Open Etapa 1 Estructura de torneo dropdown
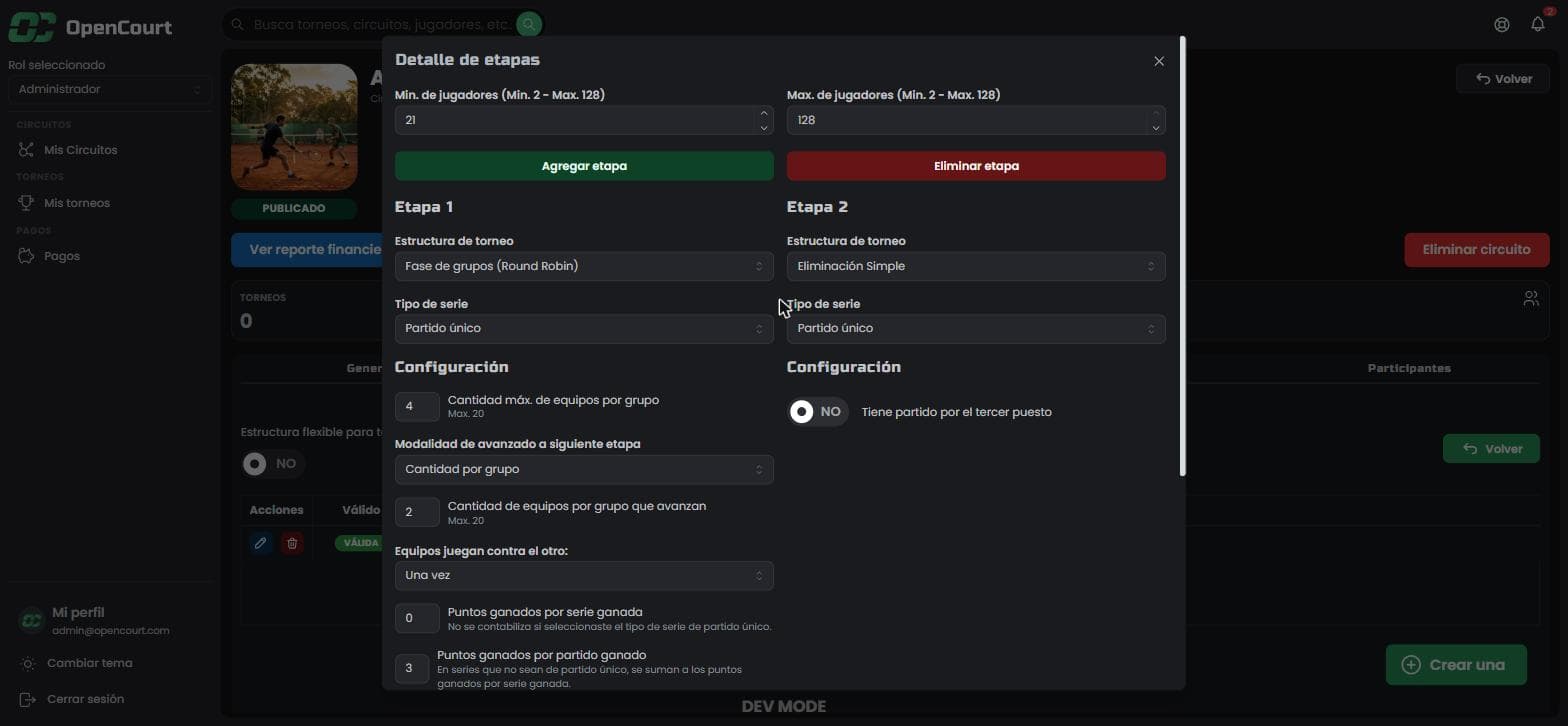 (x=584, y=266)
